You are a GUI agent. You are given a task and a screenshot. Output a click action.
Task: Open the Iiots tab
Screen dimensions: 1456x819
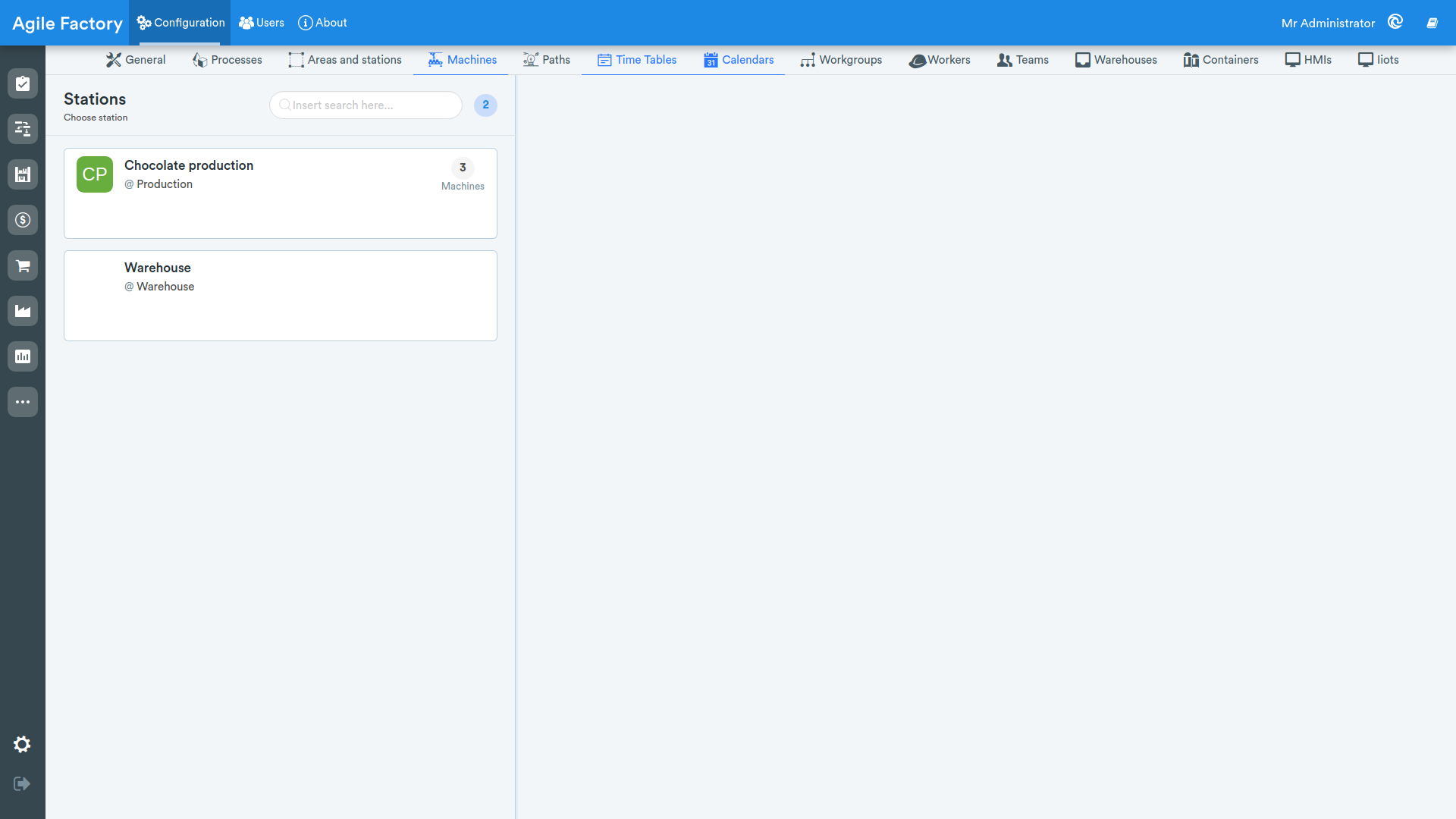click(x=1379, y=60)
